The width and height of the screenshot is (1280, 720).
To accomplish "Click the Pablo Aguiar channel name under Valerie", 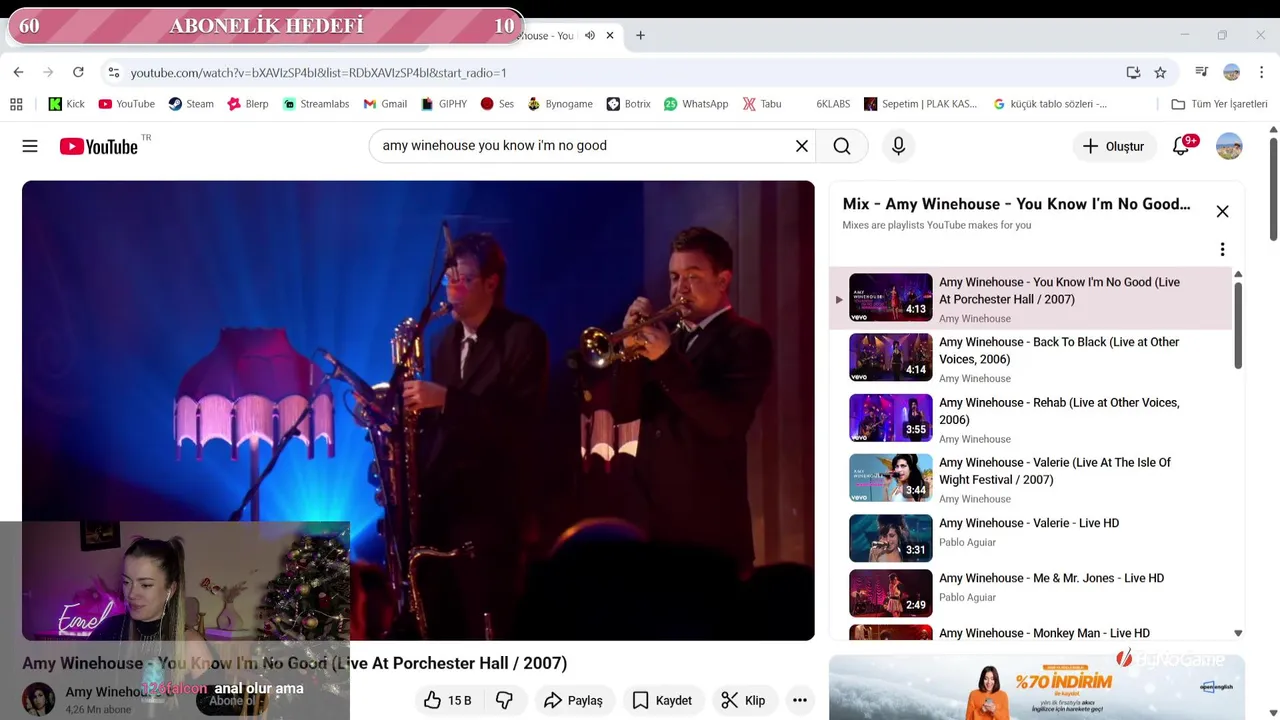I will (x=967, y=542).
